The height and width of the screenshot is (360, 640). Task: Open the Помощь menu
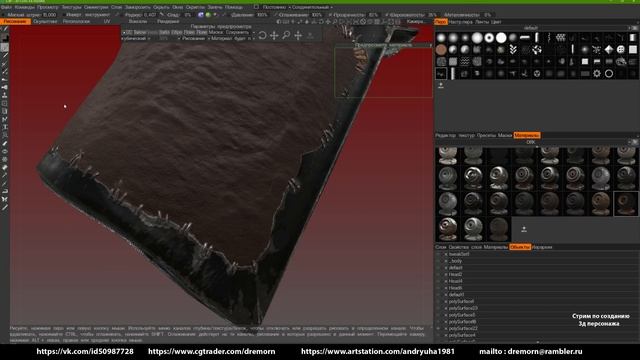pos(233,7)
